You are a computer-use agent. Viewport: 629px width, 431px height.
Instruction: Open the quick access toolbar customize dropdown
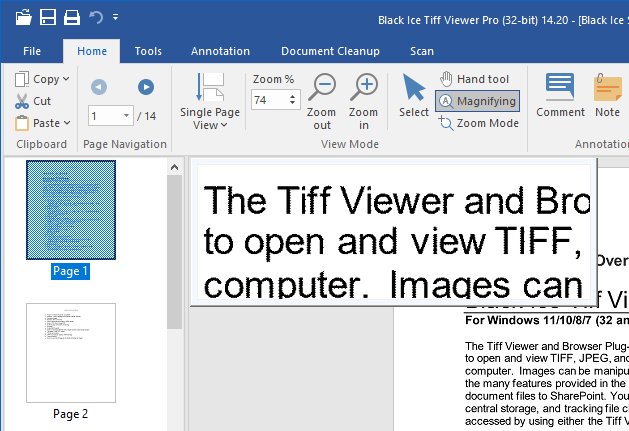[x=116, y=17]
